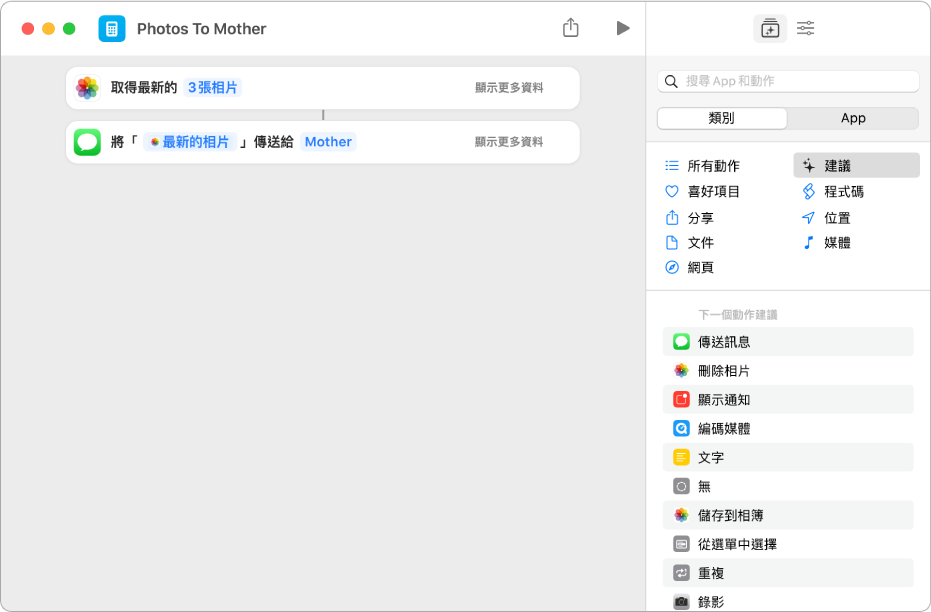Switch to the App tab
The height and width of the screenshot is (612, 931).
click(x=853, y=118)
